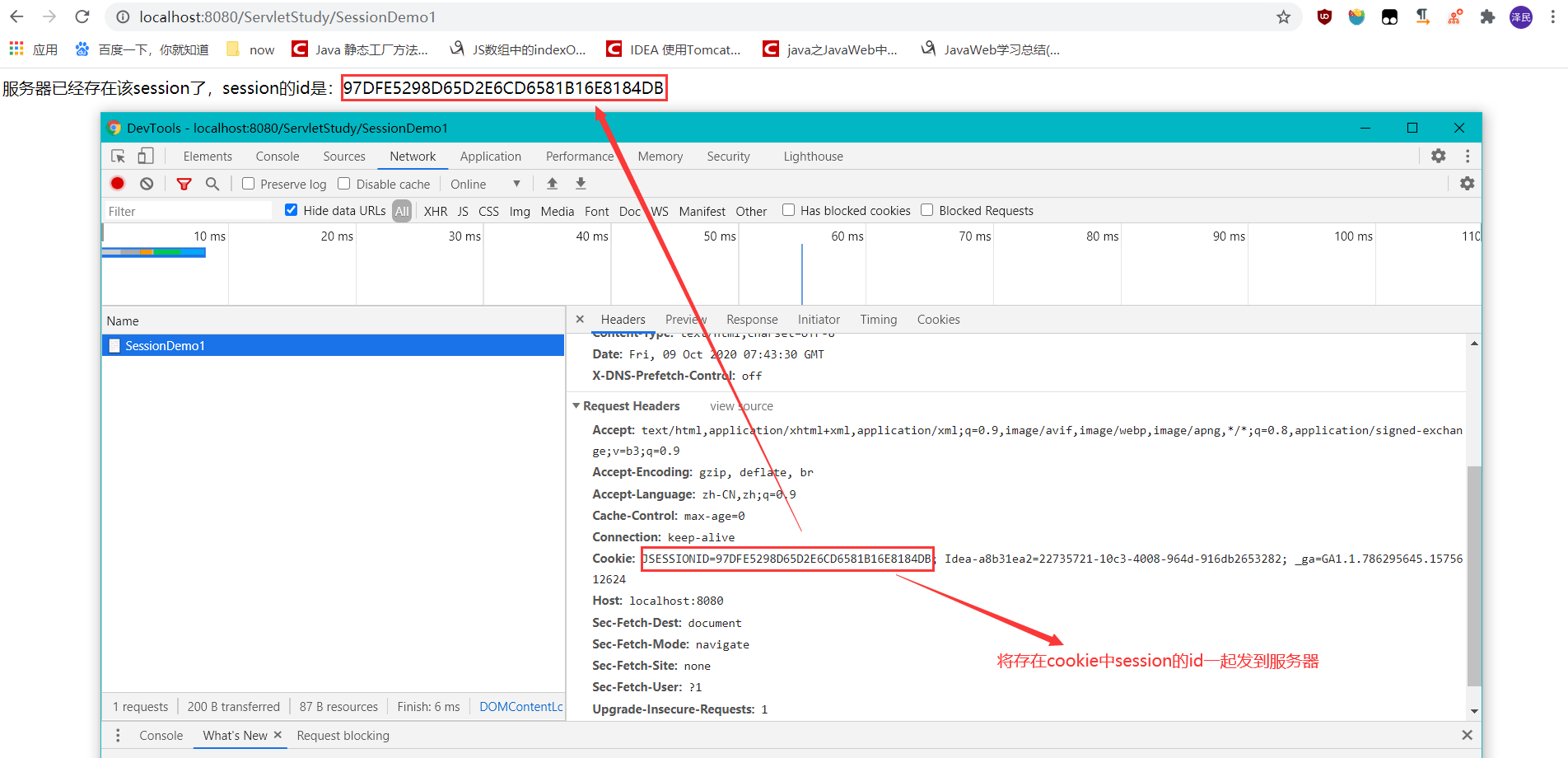
Task: Filter requests by XHR type
Action: tap(436, 212)
